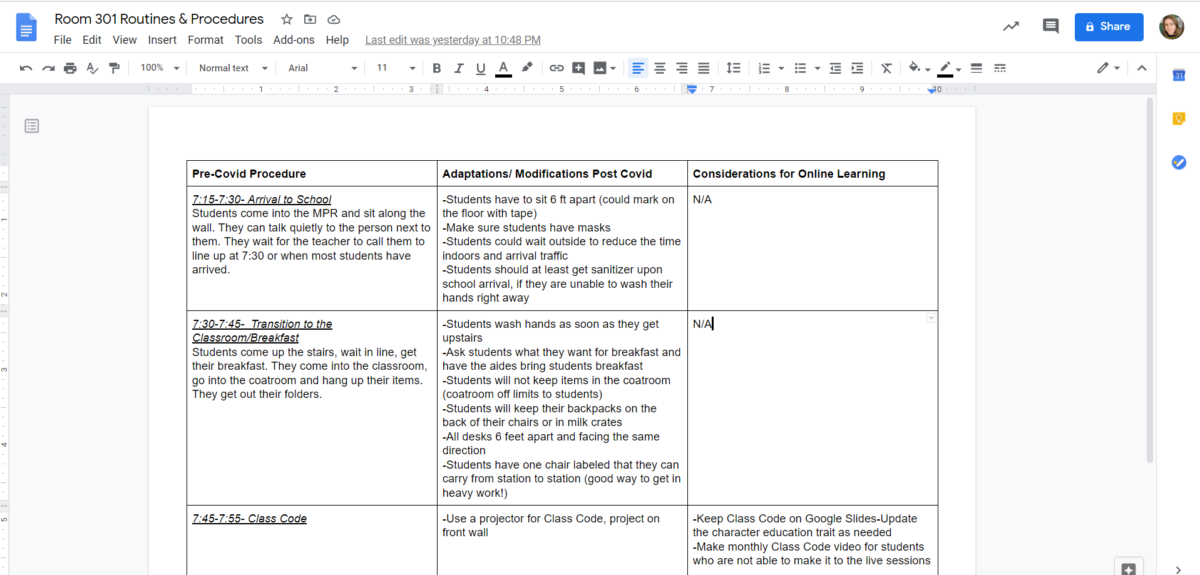Screen dimensions: 1200x575
Task: Apply a bulleted list
Action: click(x=800, y=68)
